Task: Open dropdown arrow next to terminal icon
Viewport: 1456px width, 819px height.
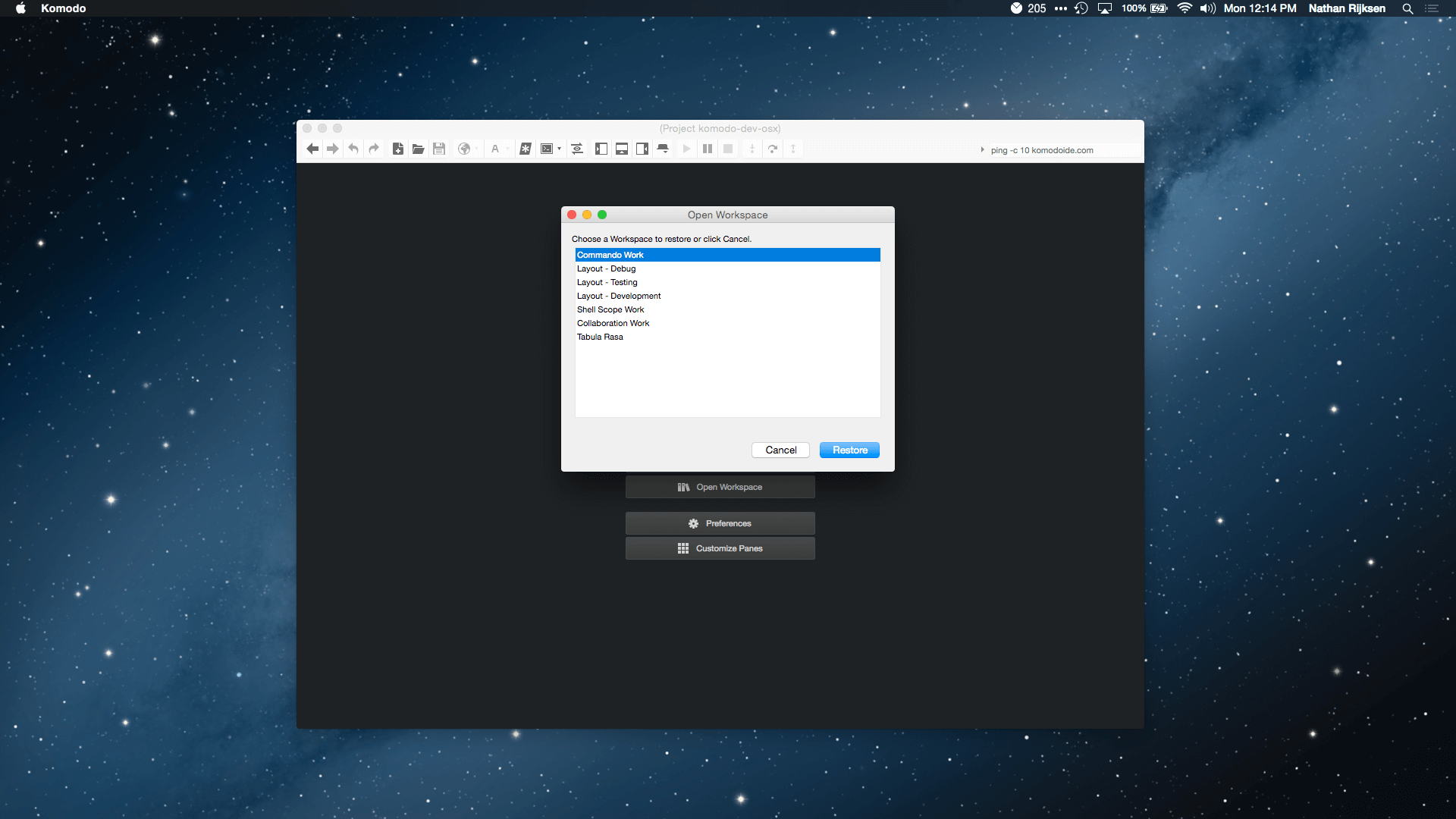Action: pyautogui.click(x=560, y=149)
